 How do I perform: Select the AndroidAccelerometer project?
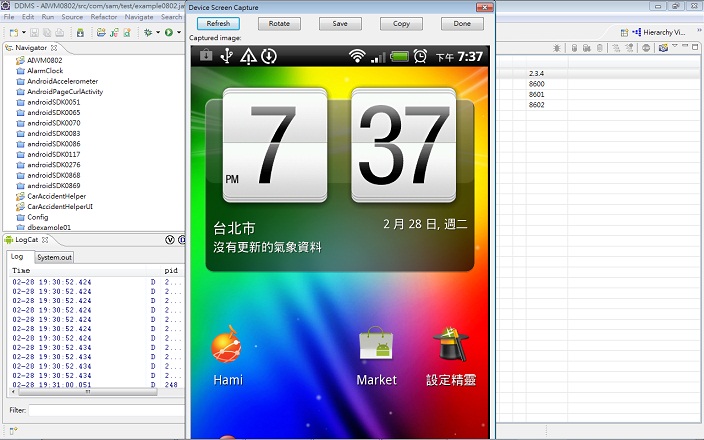[62, 81]
